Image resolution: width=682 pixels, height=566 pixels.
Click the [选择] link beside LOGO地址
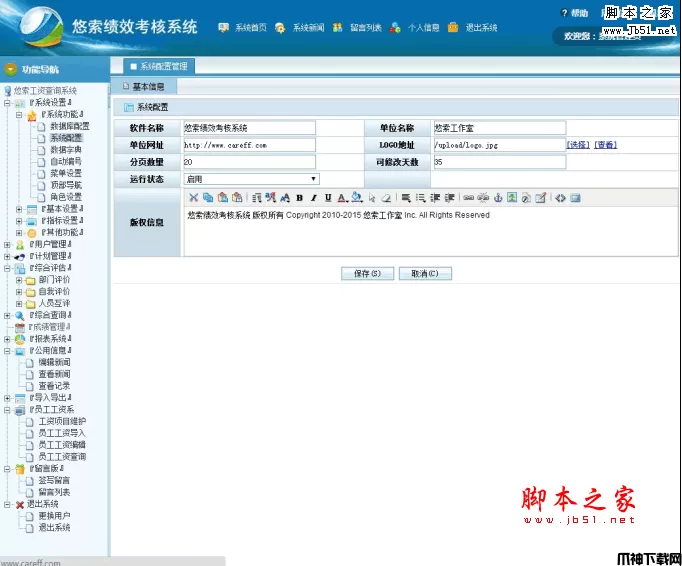(x=578, y=145)
